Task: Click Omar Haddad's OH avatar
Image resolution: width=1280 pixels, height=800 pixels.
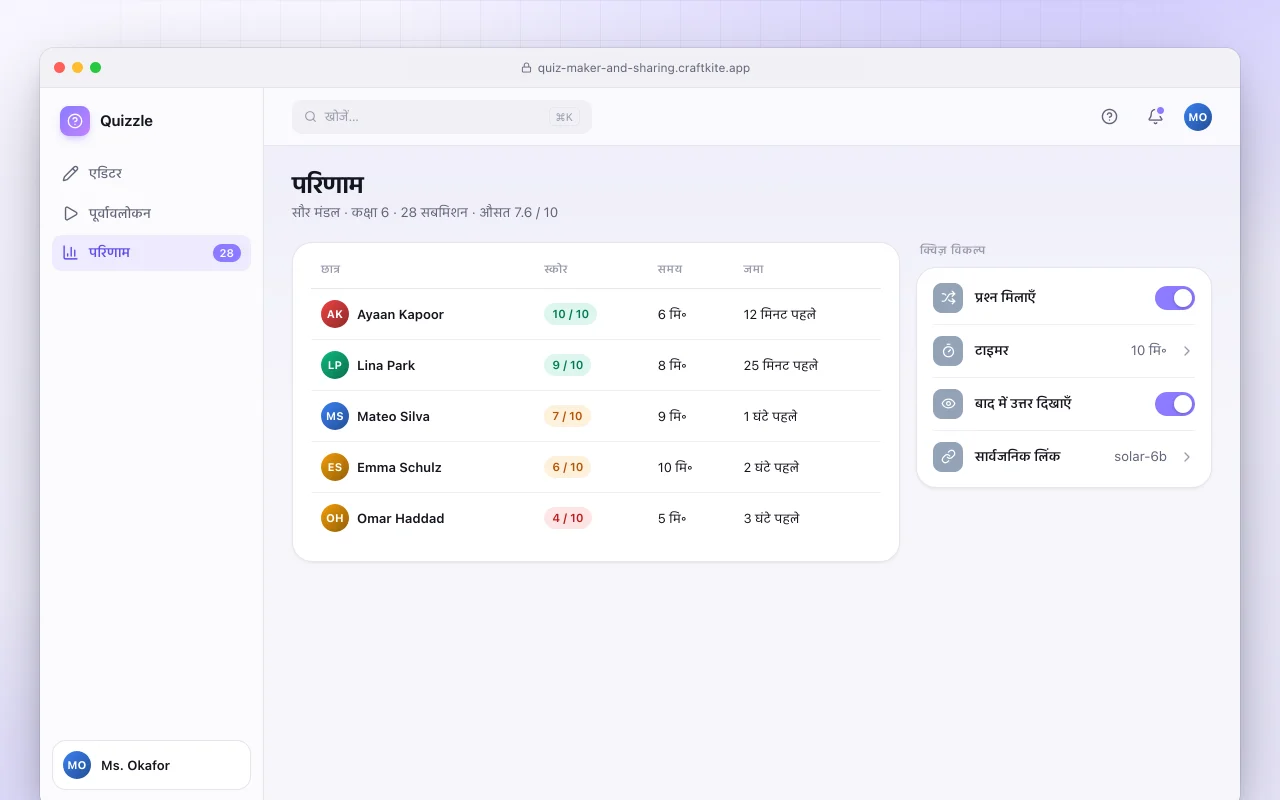Action: tap(335, 518)
